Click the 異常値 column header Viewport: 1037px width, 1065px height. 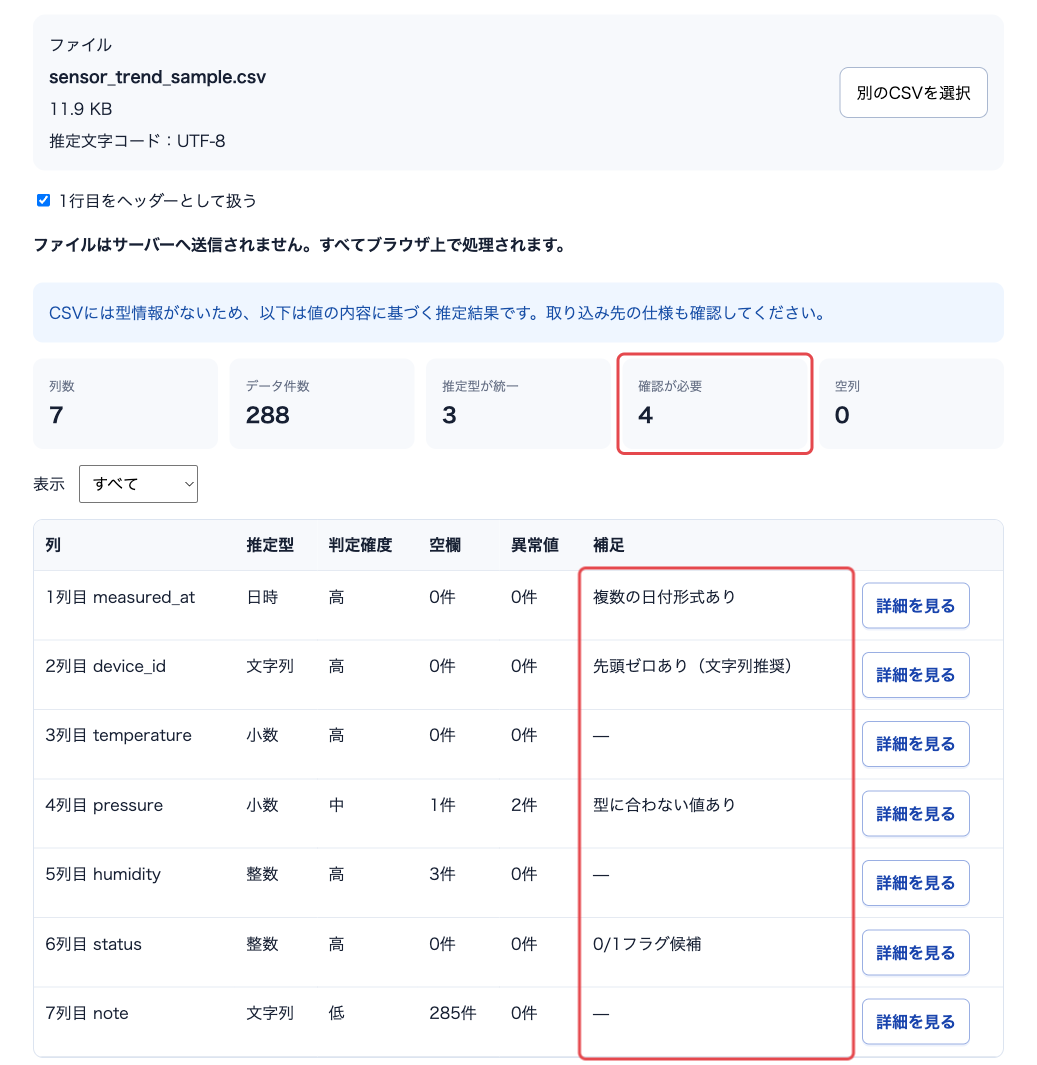point(535,545)
